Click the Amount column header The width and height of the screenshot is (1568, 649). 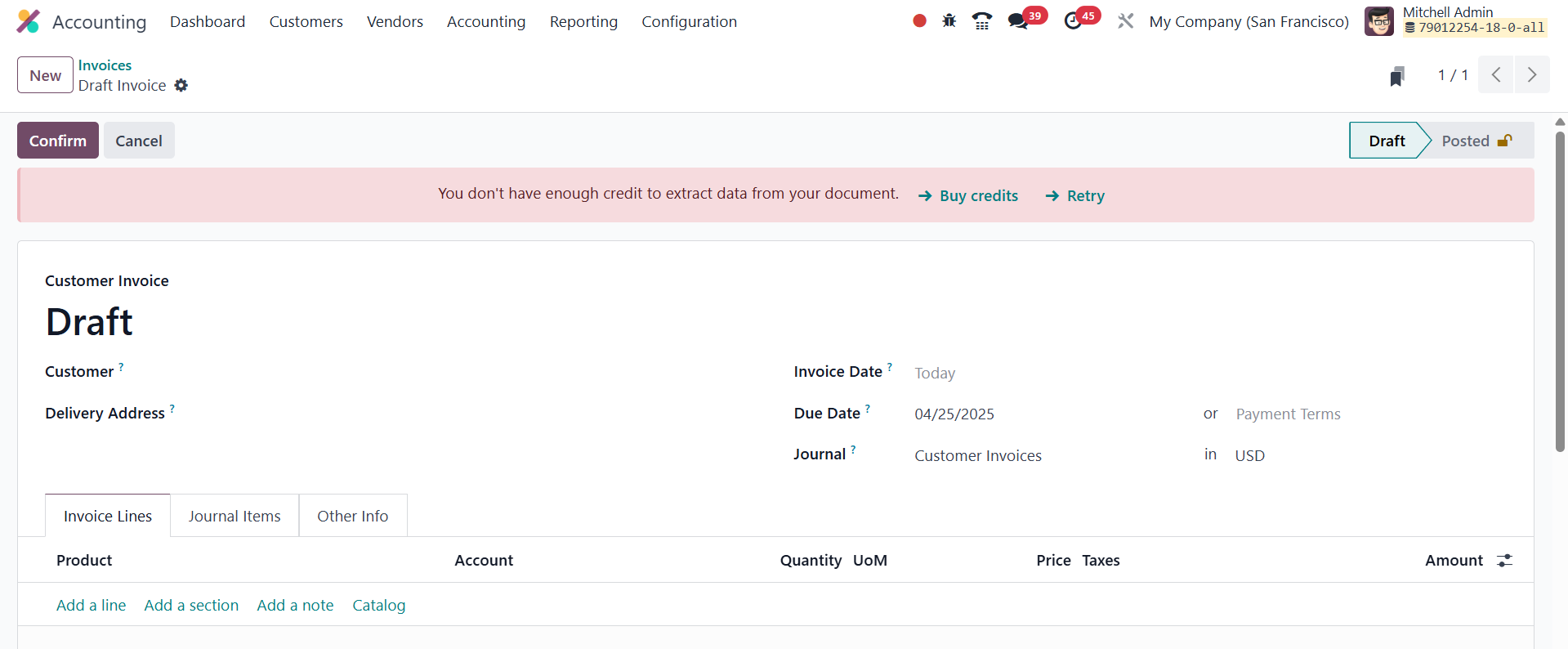pyautogui.click(x=1454, y=561)
